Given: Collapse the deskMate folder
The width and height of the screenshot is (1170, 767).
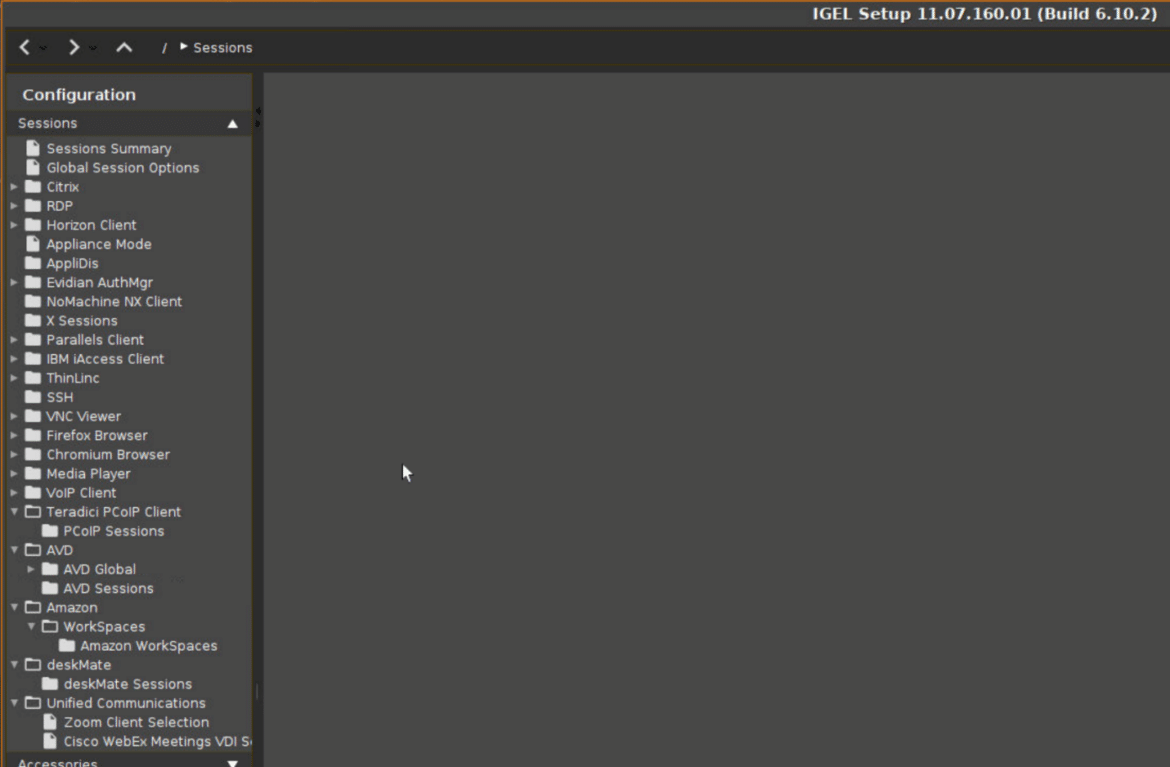Looking at the screenshot, I should tap(14, 665).
